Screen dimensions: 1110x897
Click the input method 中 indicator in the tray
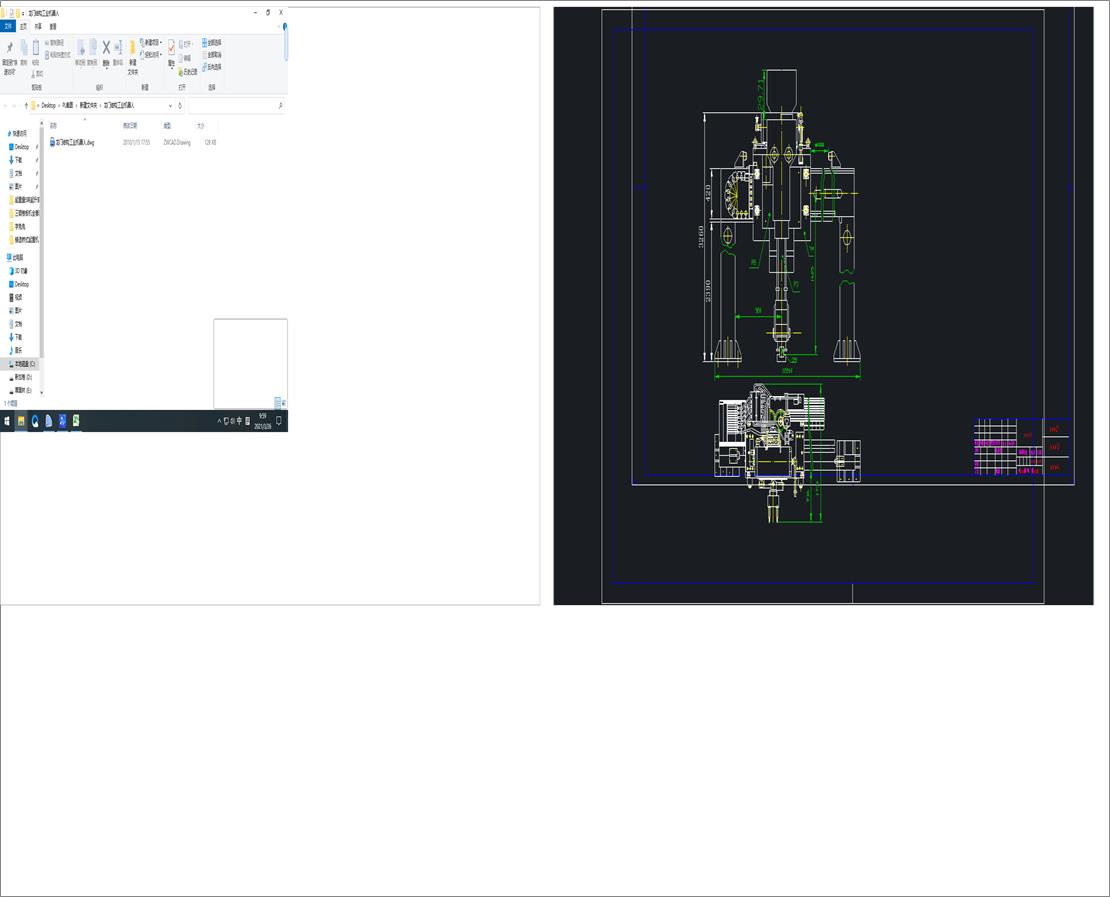click(x=239, y=421)
